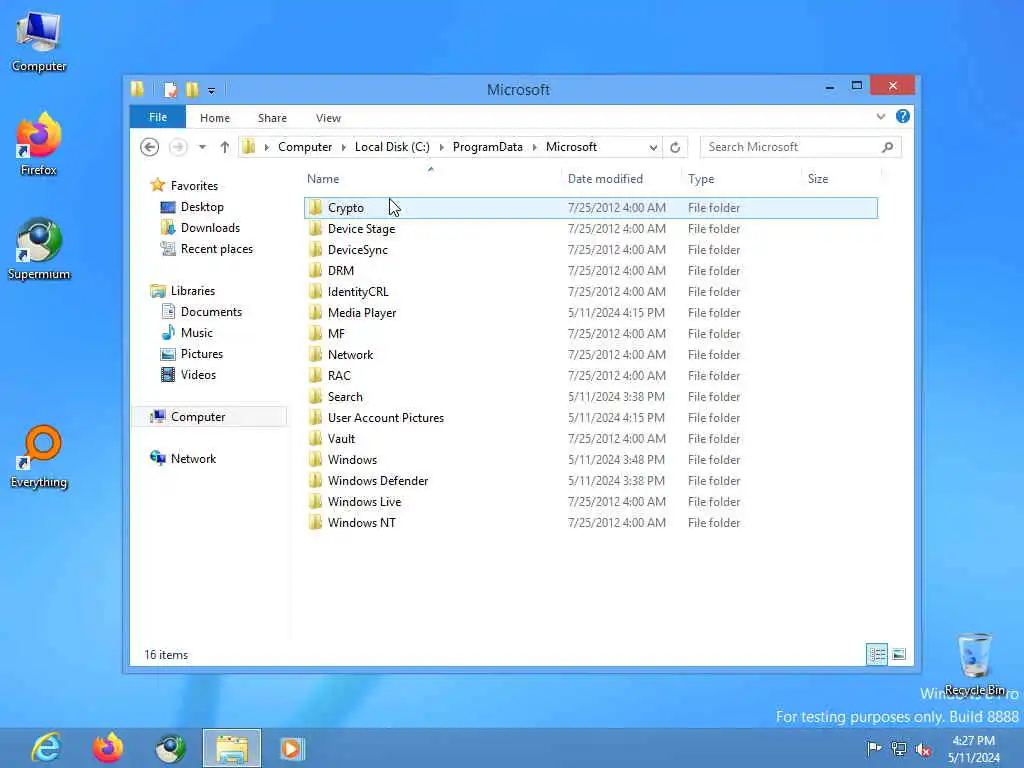
Task: Open Supermium from the taskbar
Action: click(170, 748)
